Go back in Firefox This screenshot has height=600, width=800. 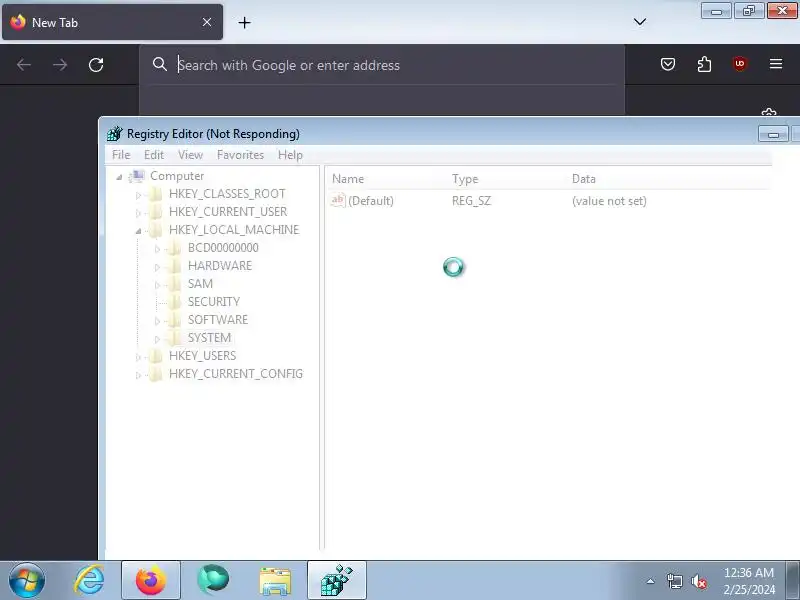24,65
